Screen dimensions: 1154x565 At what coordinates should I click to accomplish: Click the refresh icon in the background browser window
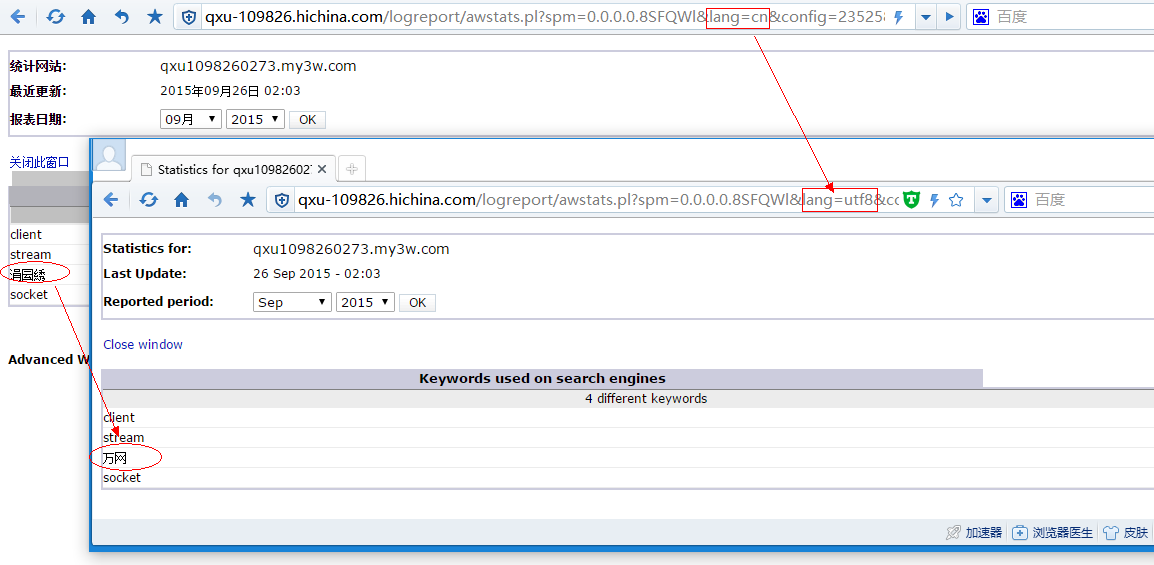56,17
